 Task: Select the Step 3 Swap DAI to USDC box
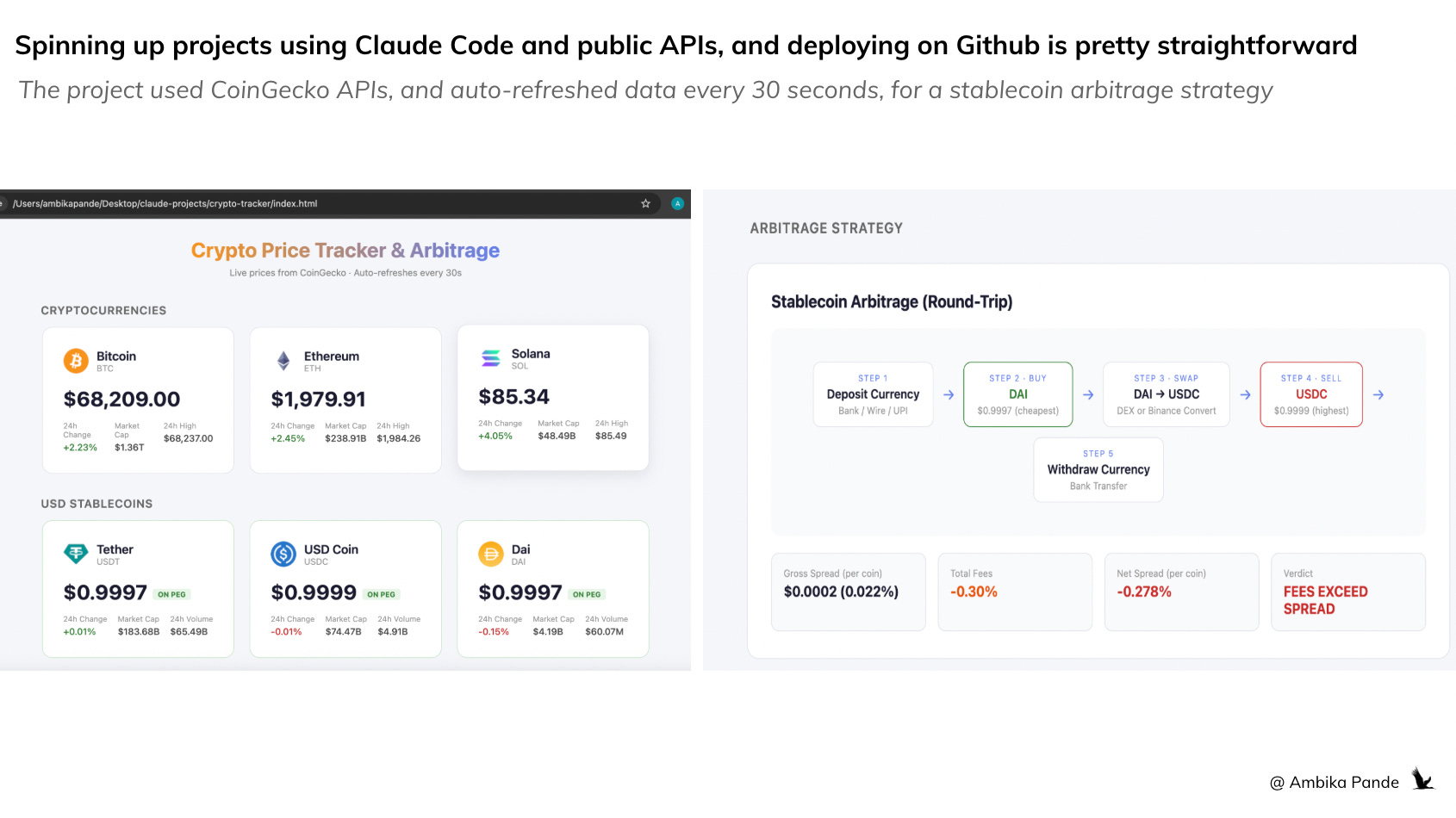pyautogui.click(x=1167, y=394)
